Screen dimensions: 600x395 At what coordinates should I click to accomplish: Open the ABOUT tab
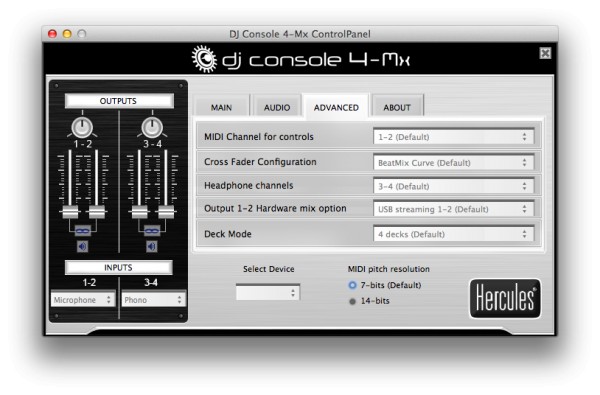coord(397,107)
